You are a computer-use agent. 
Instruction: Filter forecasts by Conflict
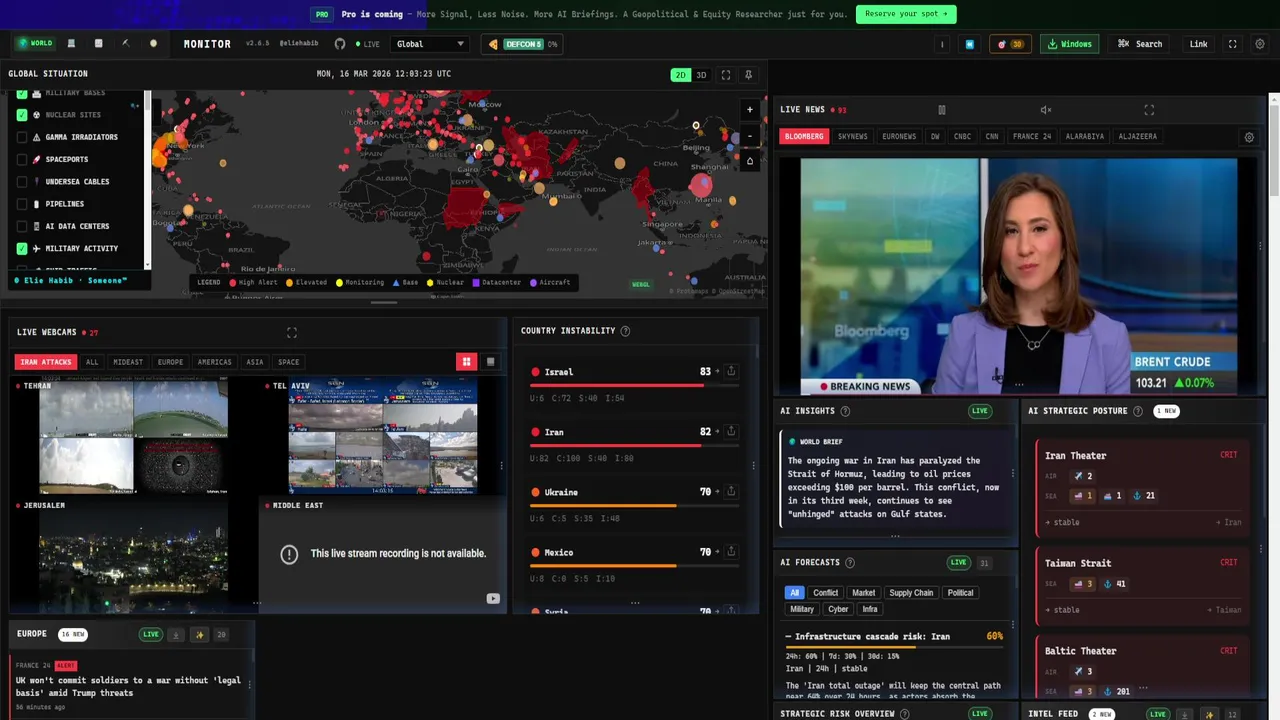pyautogui.click(x=825, y=593)
